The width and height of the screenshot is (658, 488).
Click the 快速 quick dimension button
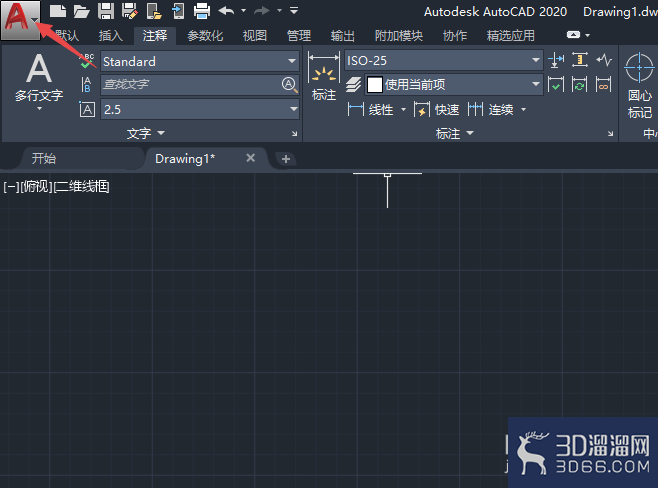[x=436, y=110]
